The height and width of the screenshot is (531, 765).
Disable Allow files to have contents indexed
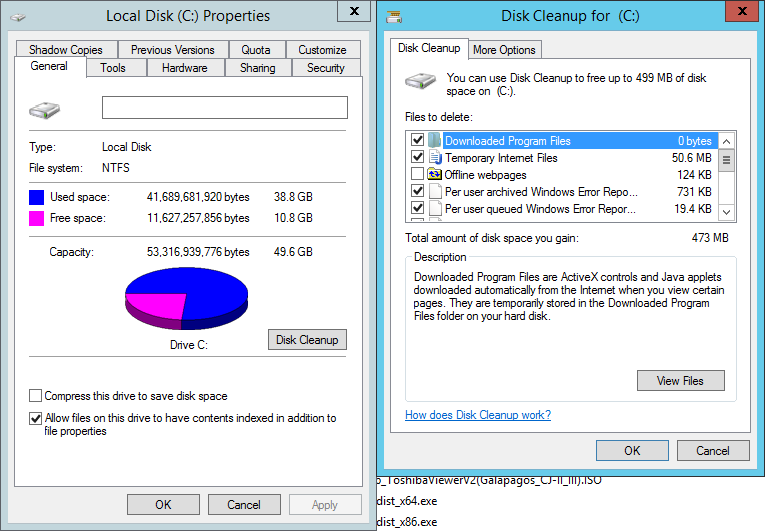35,418
